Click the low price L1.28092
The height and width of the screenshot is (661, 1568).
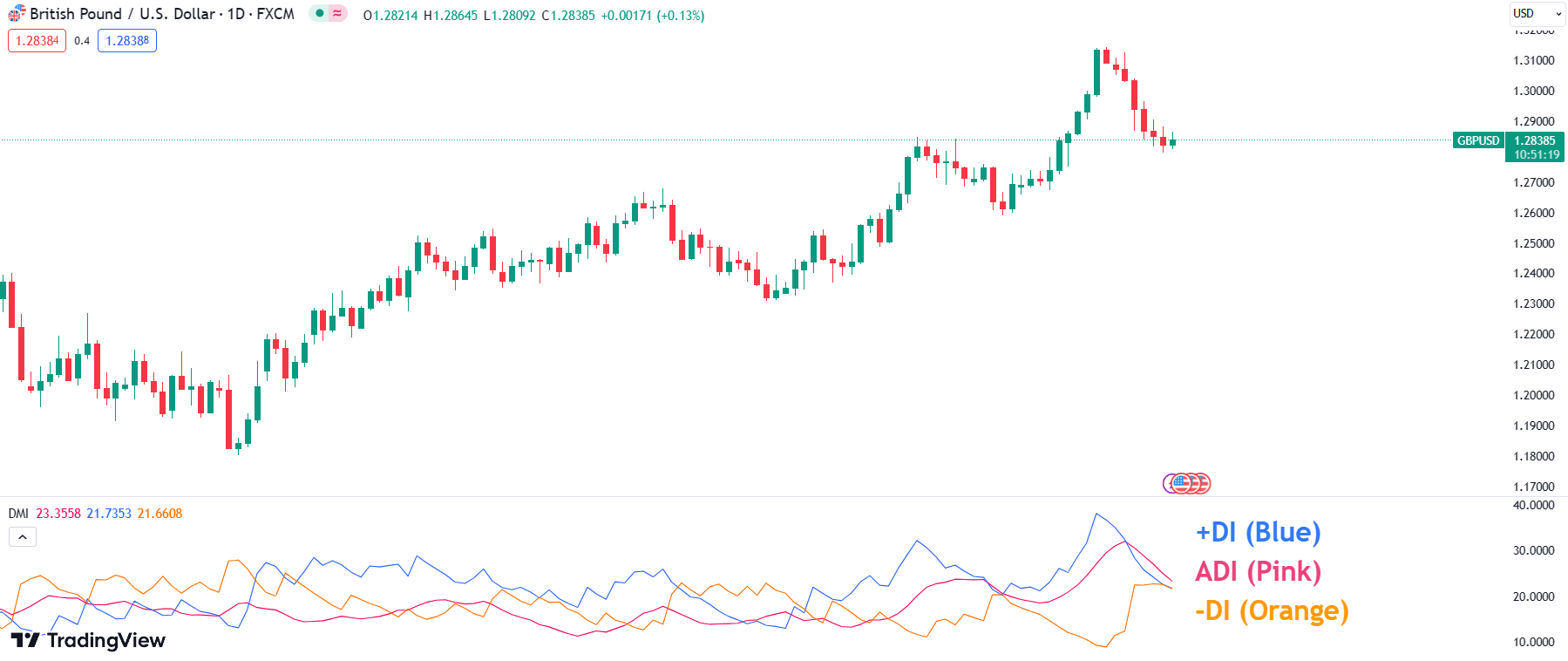(x=510, y=16)
